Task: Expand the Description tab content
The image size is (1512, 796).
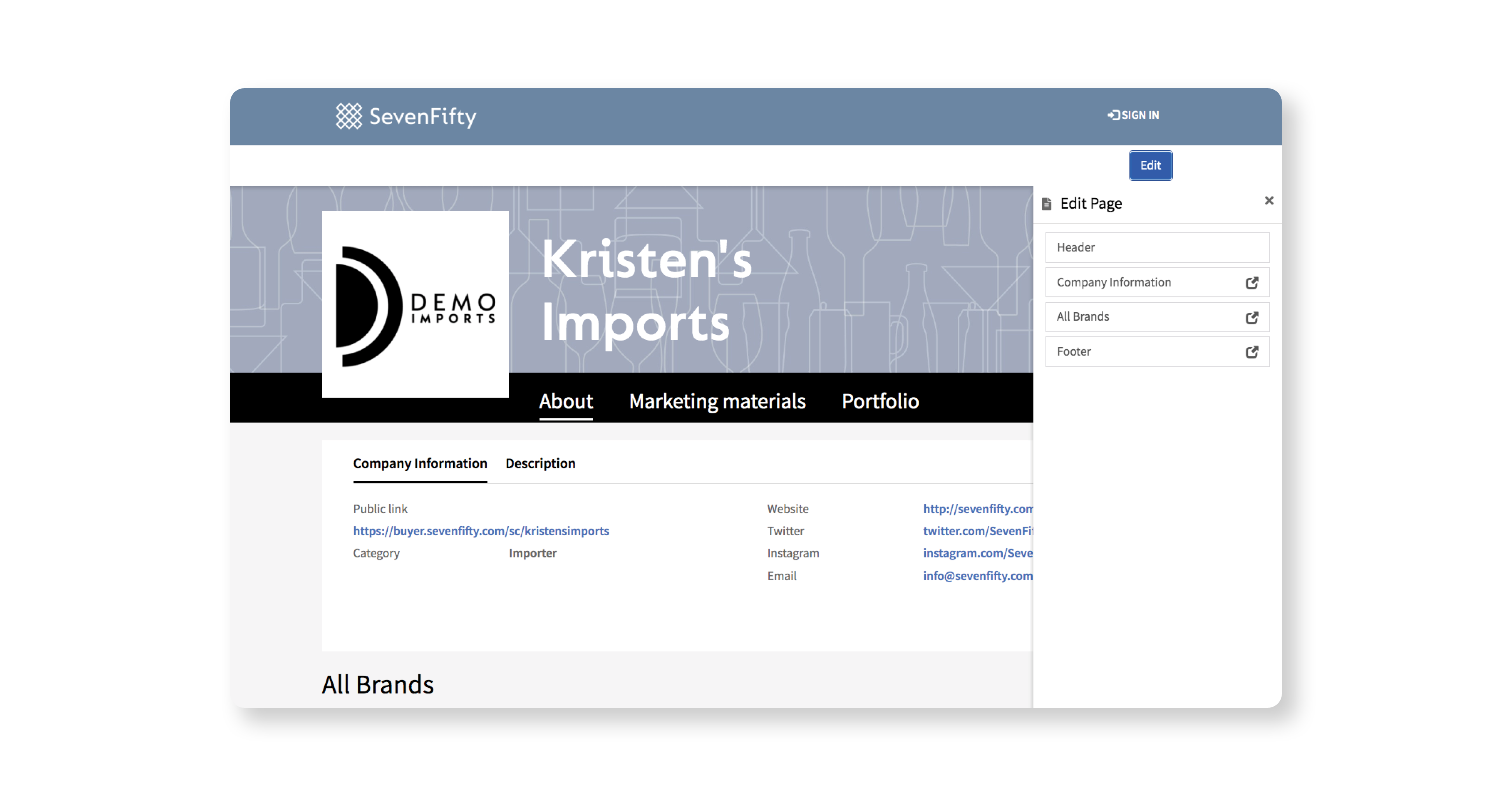Action: pos(540,463)
